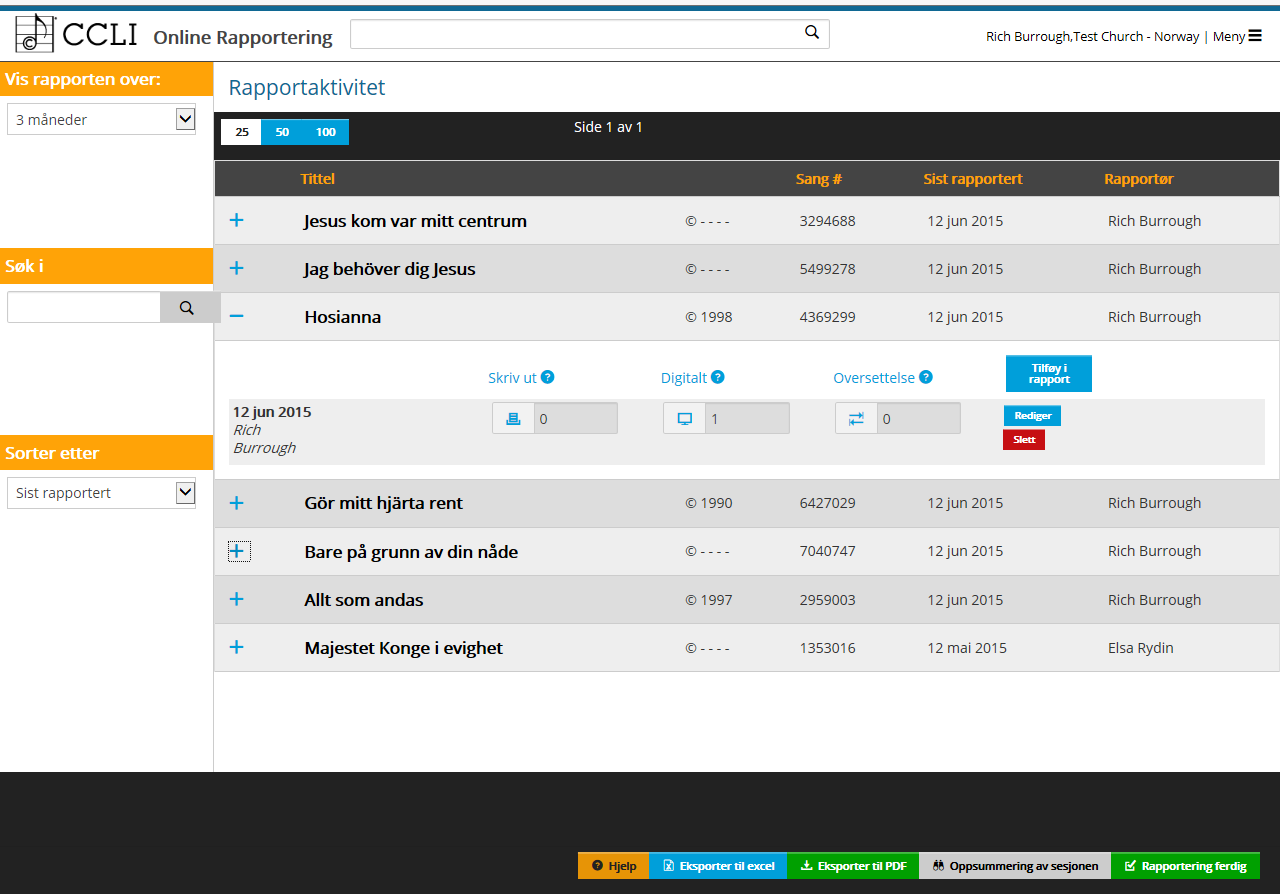Open the 'Sist rapportert' sort dropdown

(x=101, y=493)
